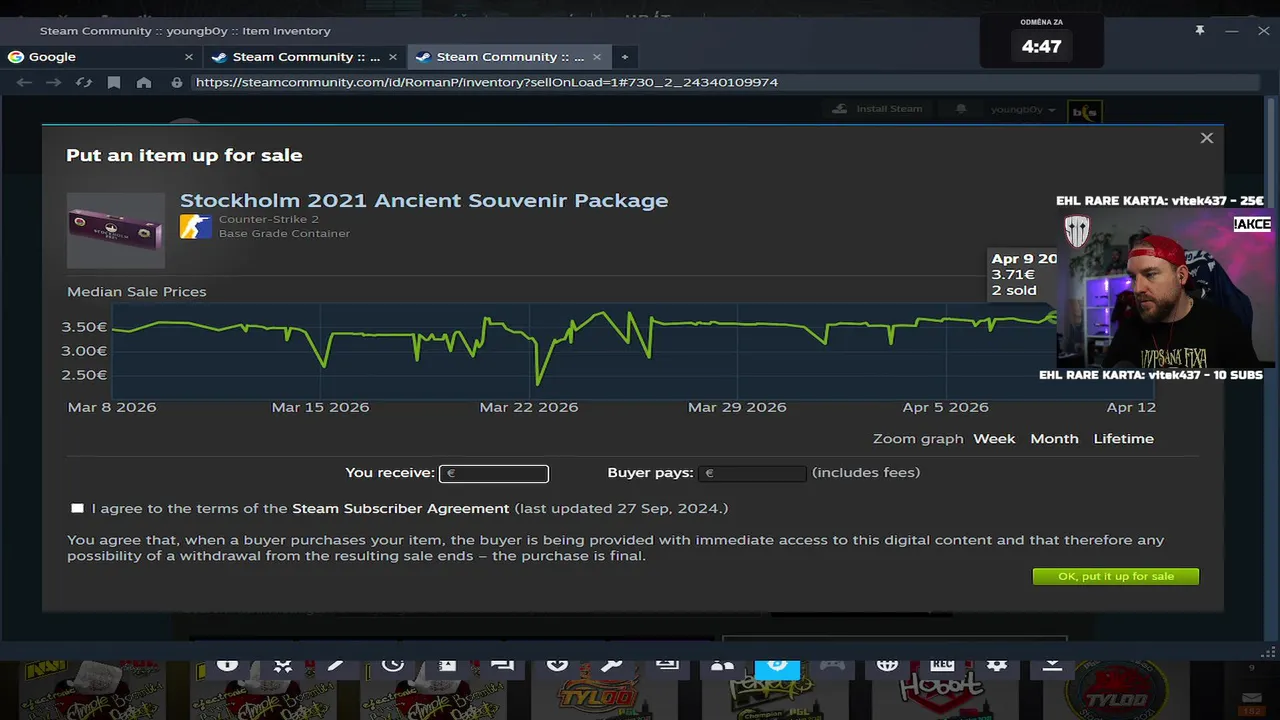Viewport: 1280px width, 720px height.
Task: Click the clock icon in bottom toolbar
Action: [x=392, y=664]
